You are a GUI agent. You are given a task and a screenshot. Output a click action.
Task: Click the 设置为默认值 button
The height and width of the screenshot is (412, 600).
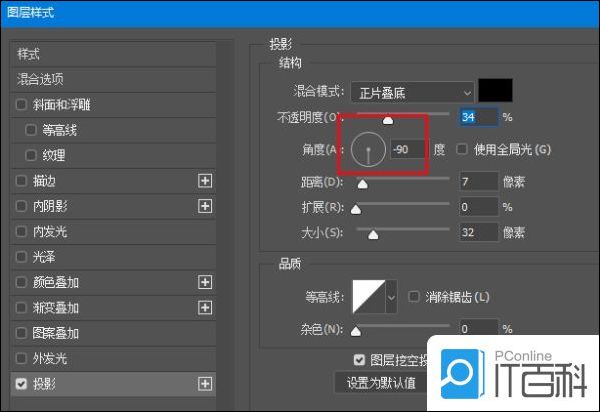coord(381,383)
